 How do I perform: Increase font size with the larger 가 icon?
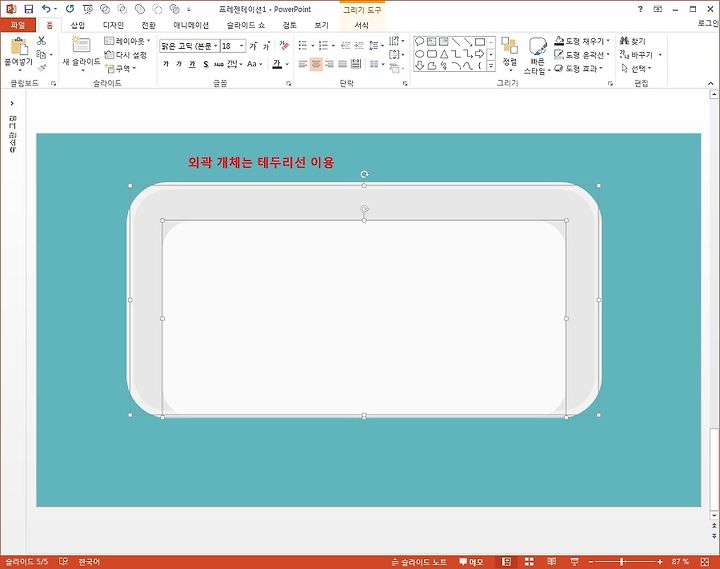coord(253,46)
